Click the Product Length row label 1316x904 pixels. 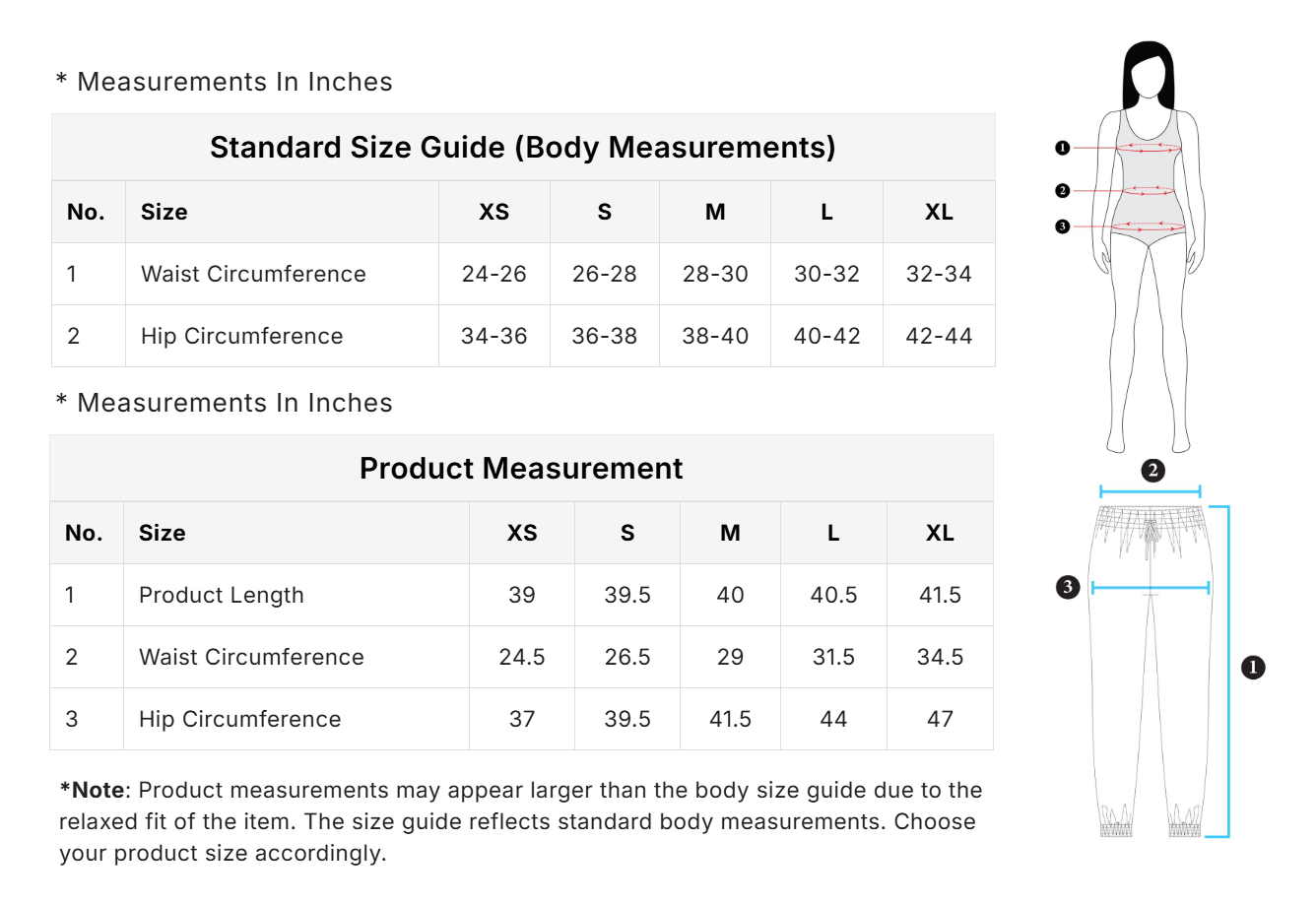click(x=222, y=595)
